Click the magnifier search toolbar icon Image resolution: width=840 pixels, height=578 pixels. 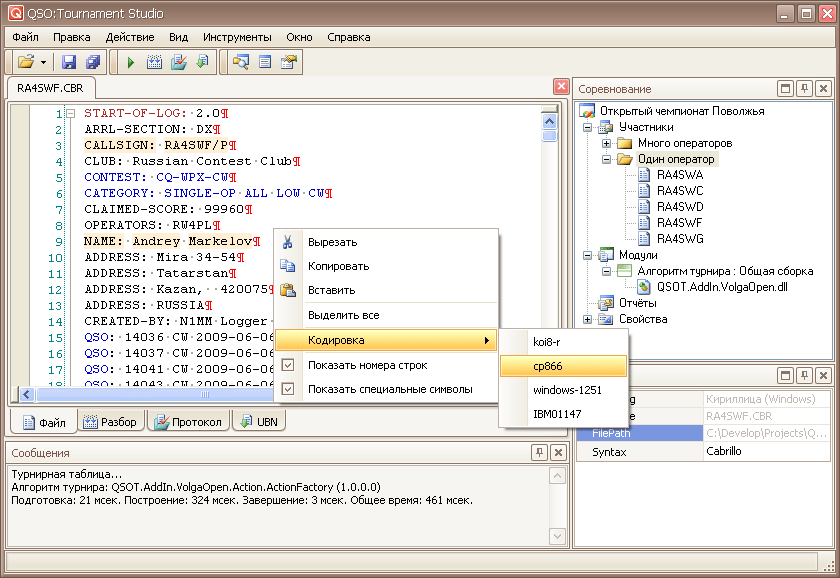240,62
